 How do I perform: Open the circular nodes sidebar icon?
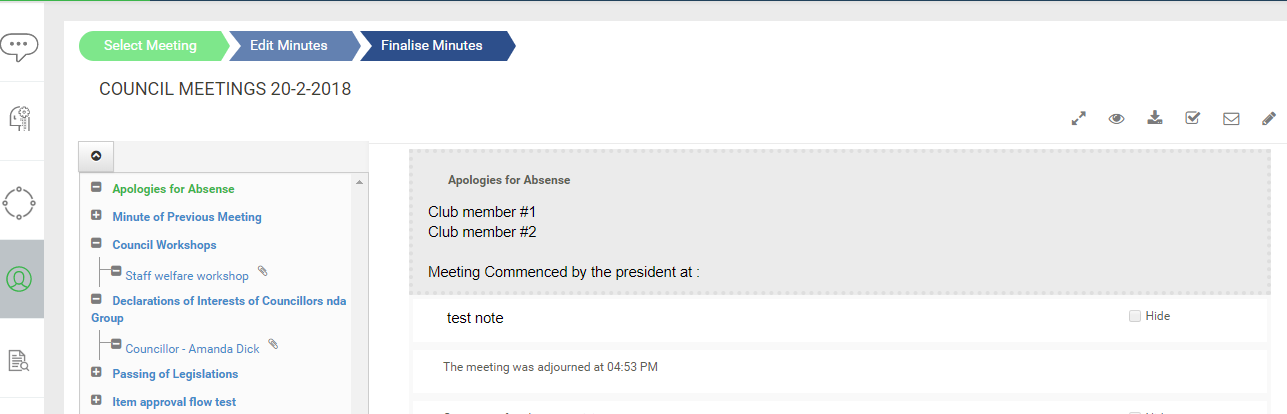[19, 201]
